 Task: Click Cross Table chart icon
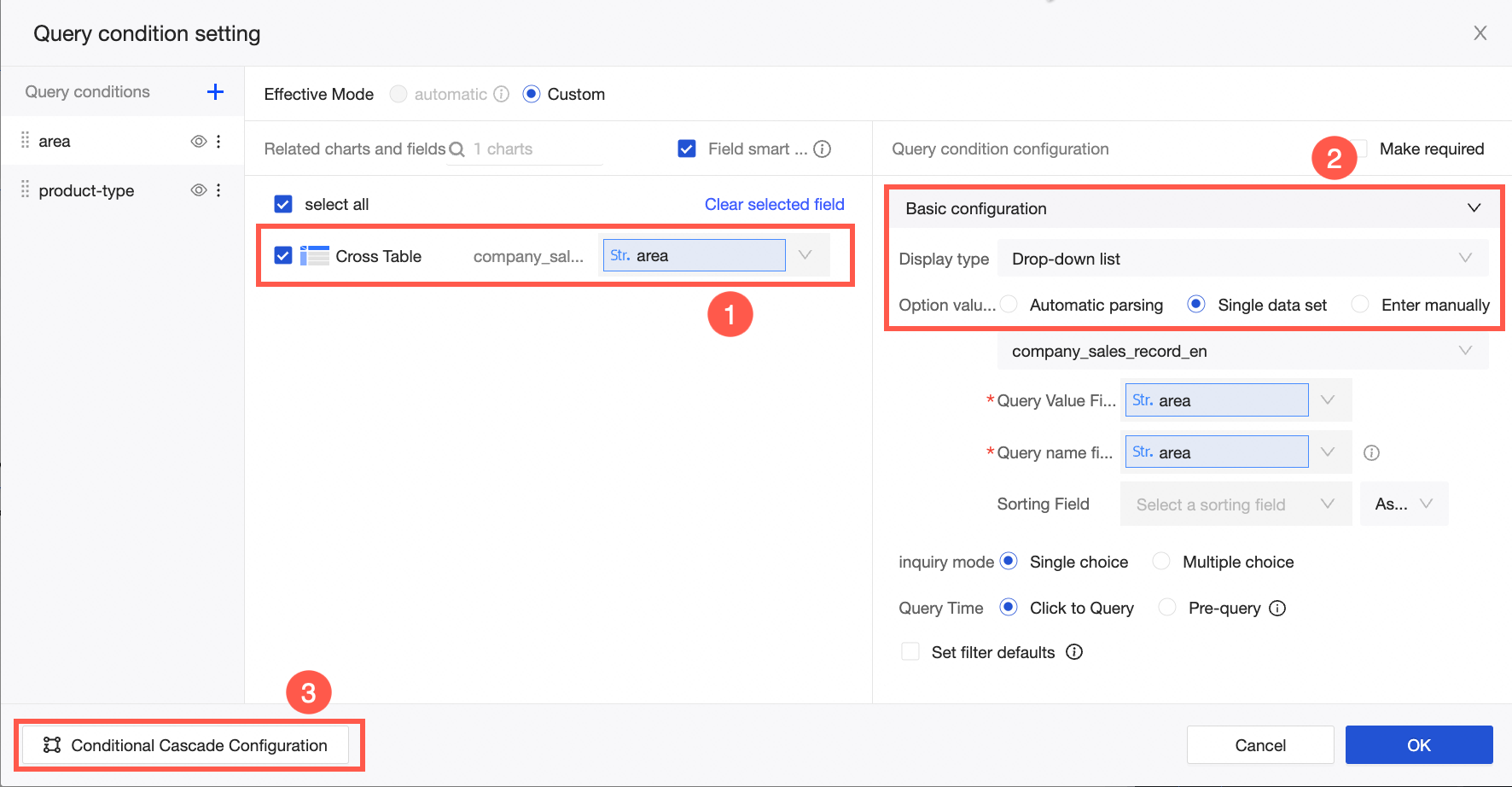click(x=315, y=256)
